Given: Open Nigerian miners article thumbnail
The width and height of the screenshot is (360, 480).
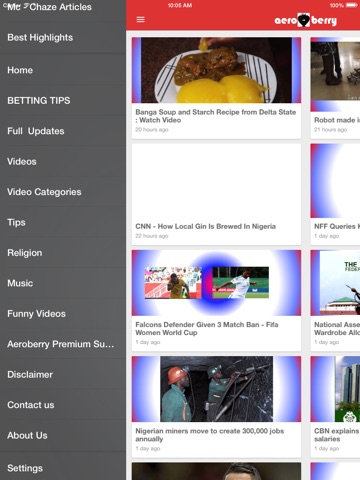Looking at the screenshot, I should click(x=216, y=389).
